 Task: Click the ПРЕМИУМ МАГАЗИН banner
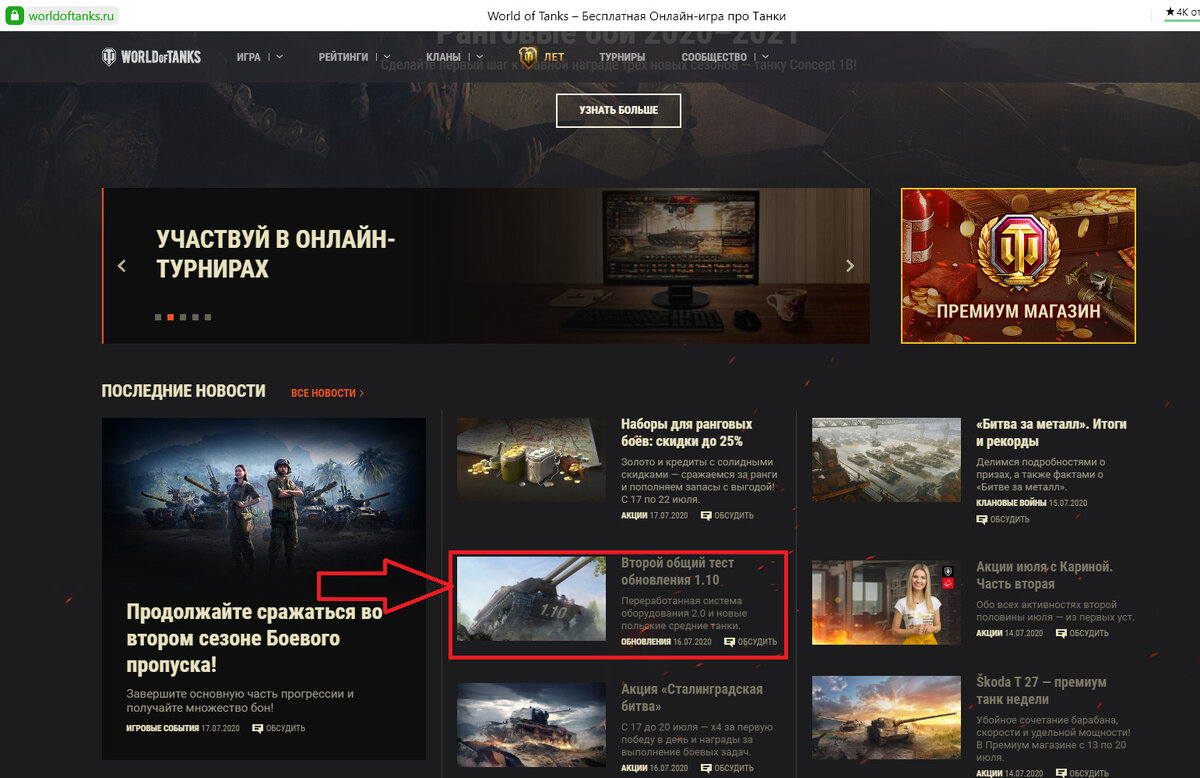(x=1018, y=265)
